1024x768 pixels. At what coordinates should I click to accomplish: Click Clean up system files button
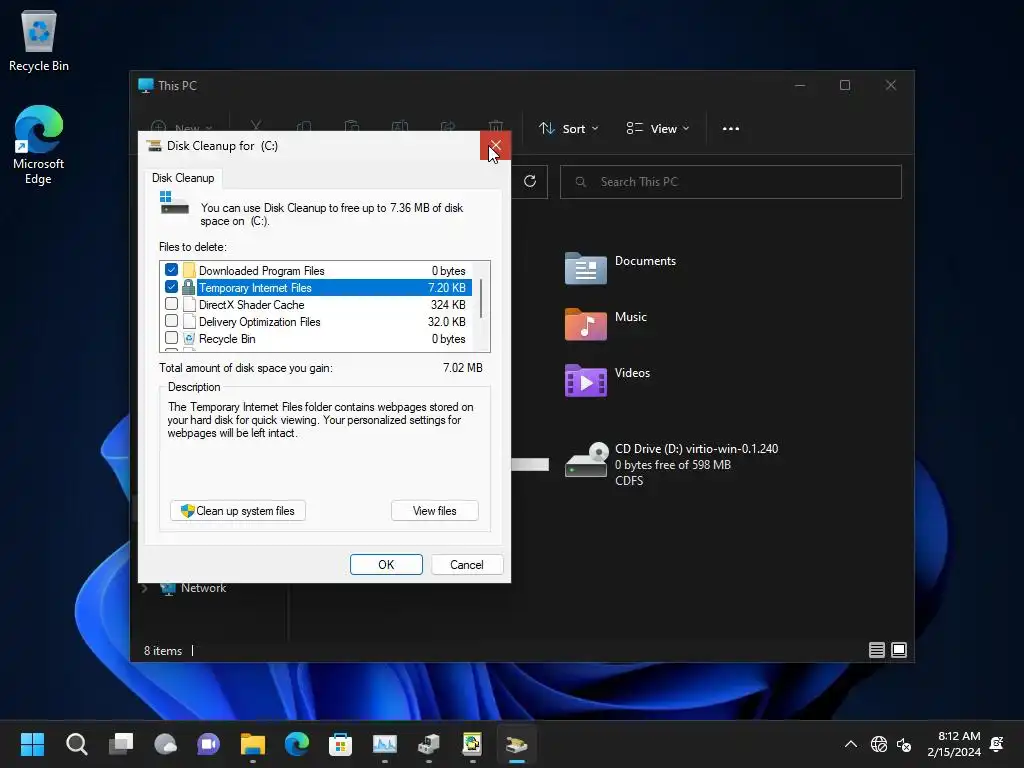click(238, 511)
